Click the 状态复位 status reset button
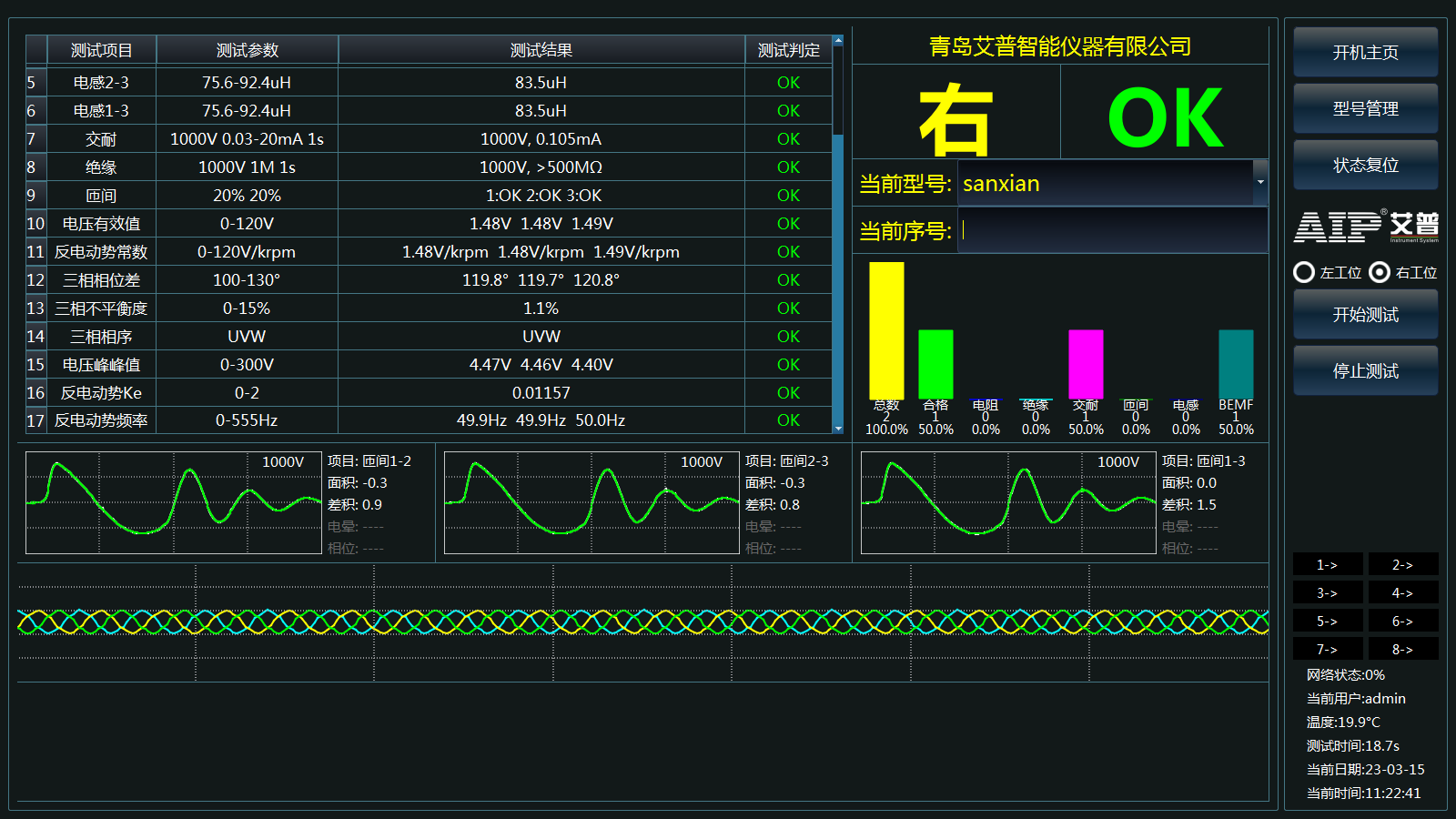 (1364, 165)
